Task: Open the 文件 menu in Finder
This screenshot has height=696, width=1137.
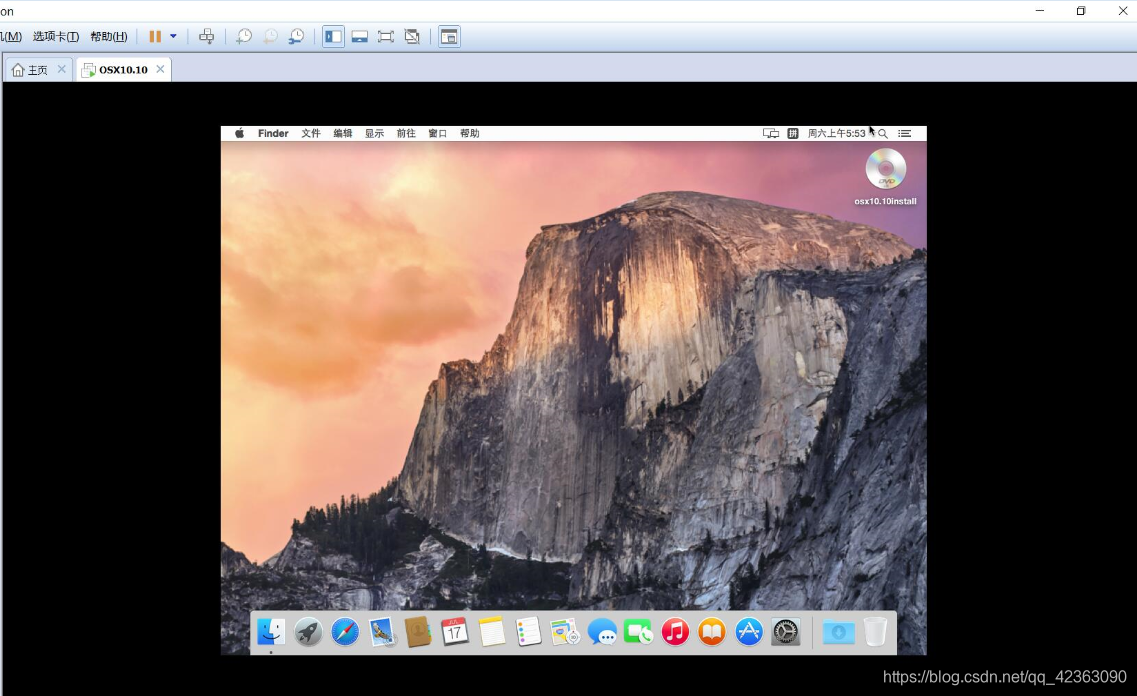Action: click(311, 133)
